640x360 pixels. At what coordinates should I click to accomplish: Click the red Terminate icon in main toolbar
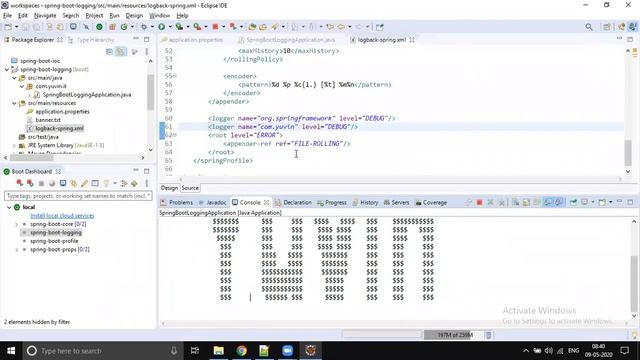coord(215,27)
